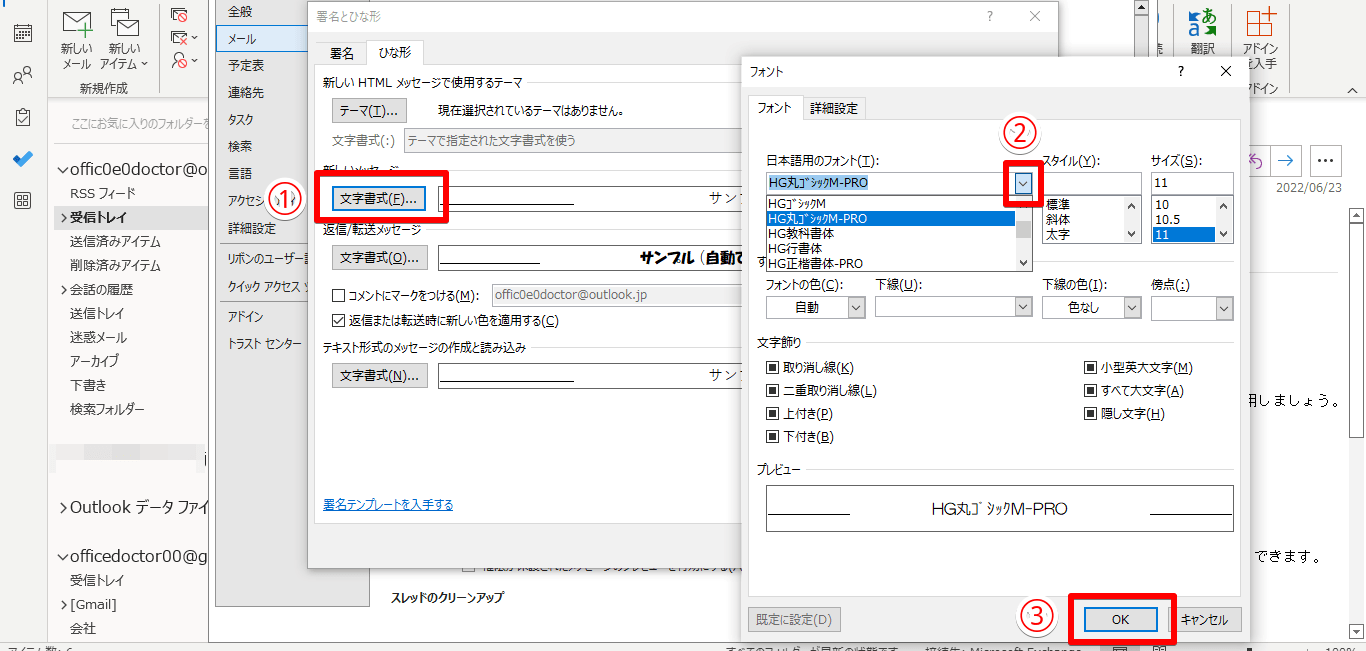Viewport: 1366px width, 651px height.
Task: Click the help question mark in 署名とひな形 dialog
Action: [990, 16]
